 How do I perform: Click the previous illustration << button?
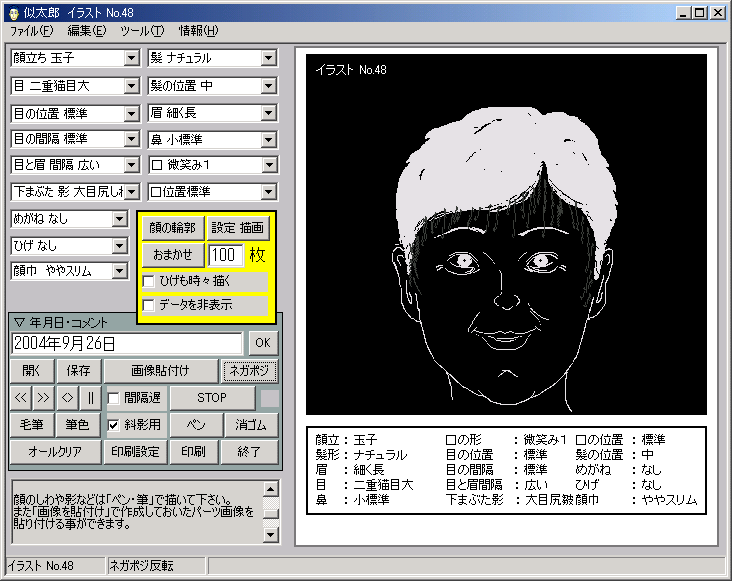point(21,398)
